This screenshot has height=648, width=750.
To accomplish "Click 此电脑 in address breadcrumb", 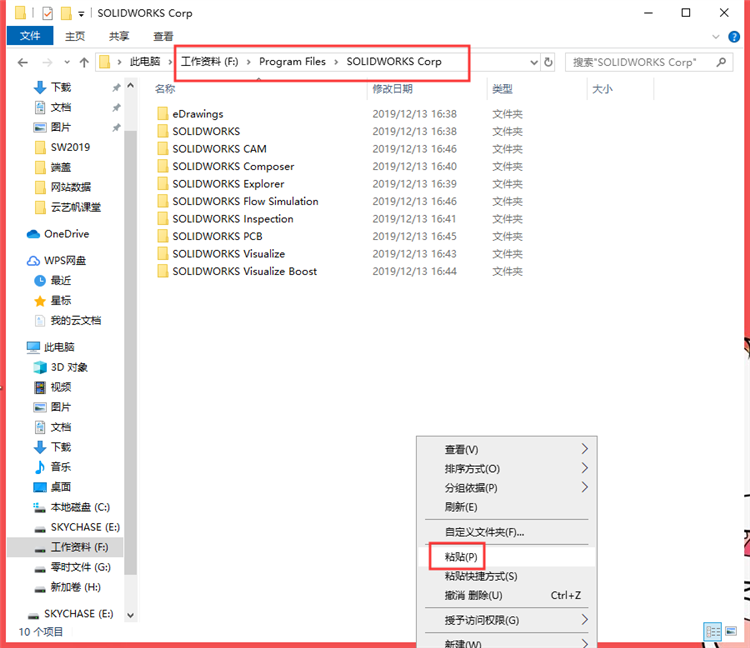I will coord(145,62).
